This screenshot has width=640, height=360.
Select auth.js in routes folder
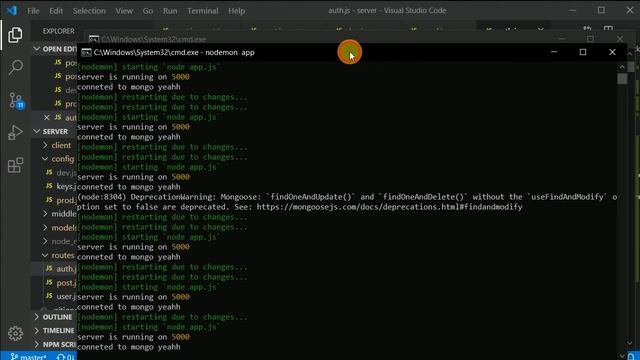(60, 269)
